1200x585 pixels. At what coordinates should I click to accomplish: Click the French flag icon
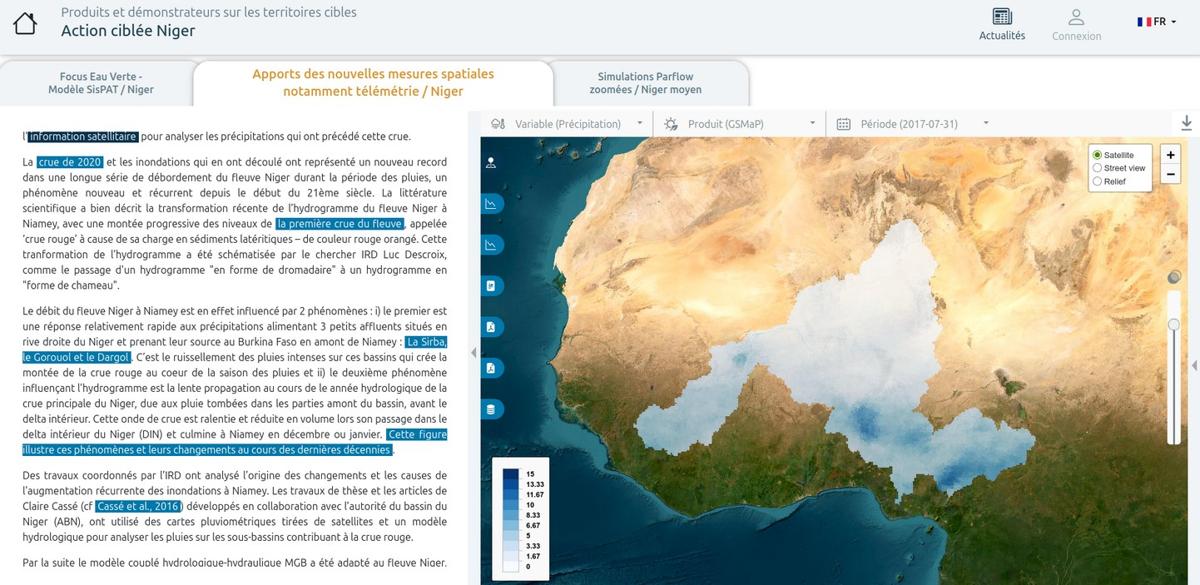click(x=1144, y=22)
